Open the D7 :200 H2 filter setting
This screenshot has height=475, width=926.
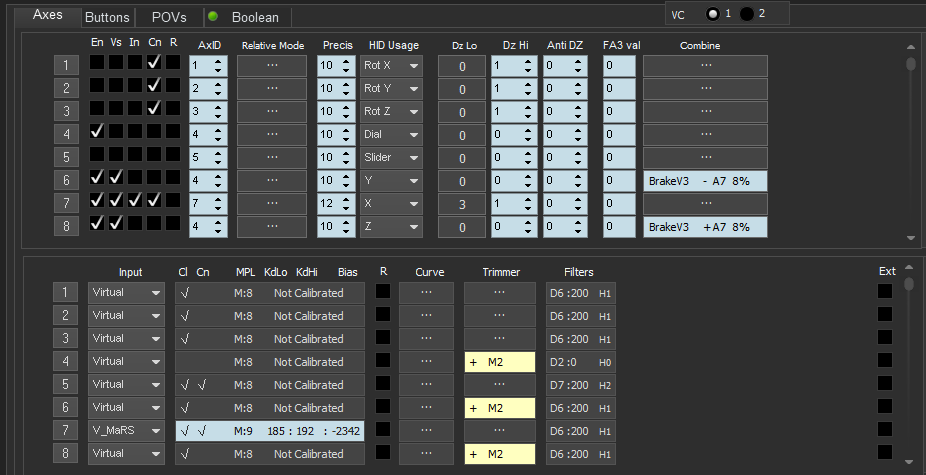(x=581, y=385)
